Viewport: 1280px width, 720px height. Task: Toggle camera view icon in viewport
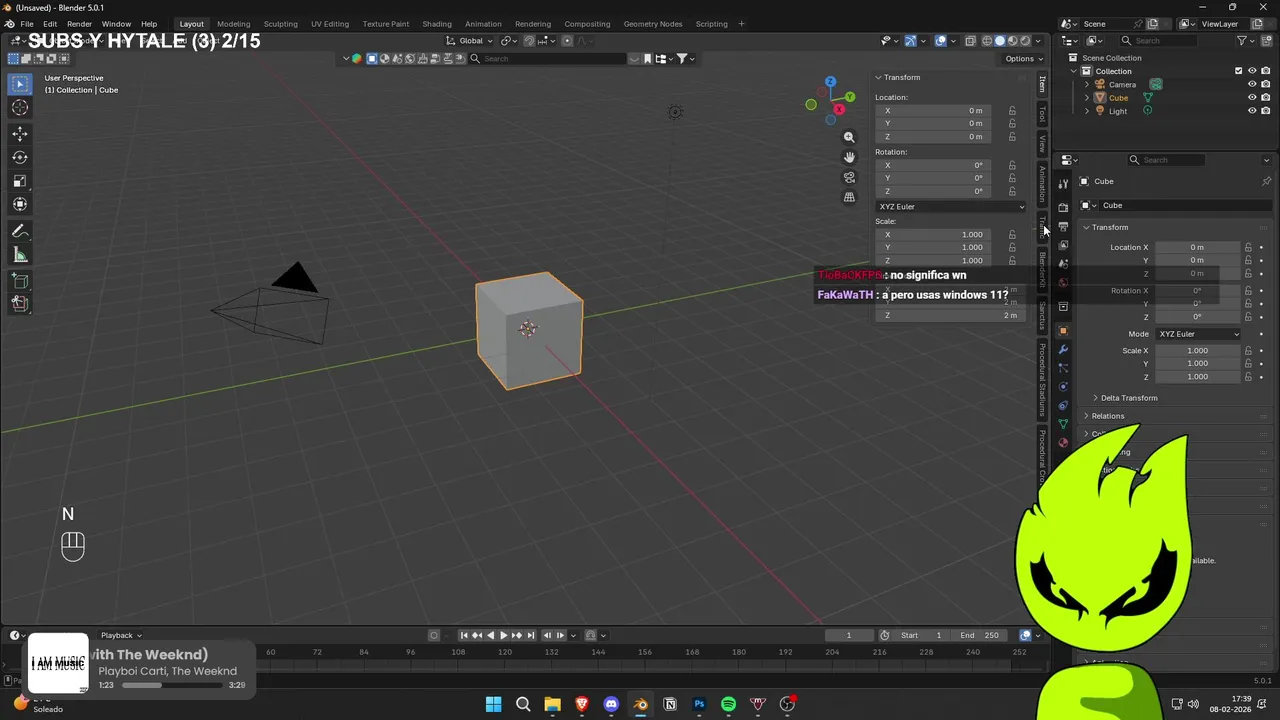click(849, 177)
